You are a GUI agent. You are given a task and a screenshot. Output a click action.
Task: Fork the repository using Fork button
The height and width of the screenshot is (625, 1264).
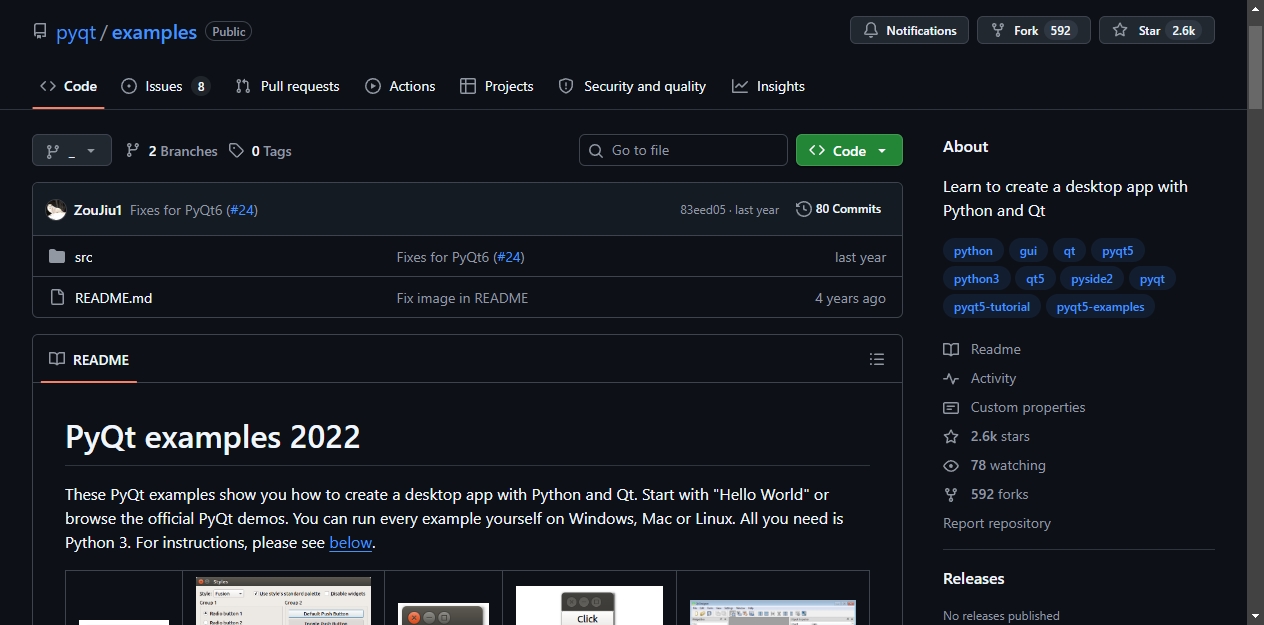[x=1034, y=30]
